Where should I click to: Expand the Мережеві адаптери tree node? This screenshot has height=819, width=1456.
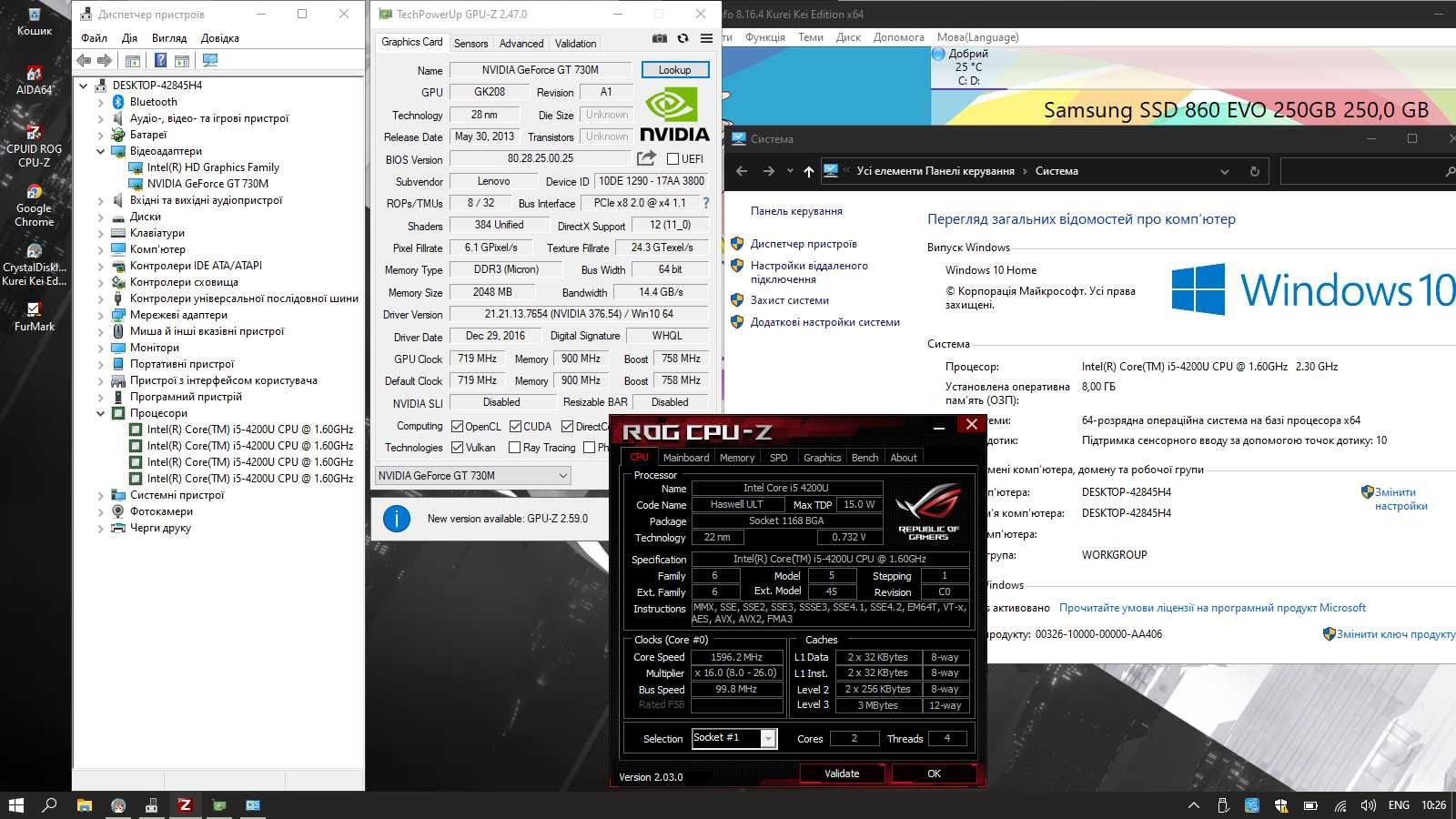click(x=100, y=315)
